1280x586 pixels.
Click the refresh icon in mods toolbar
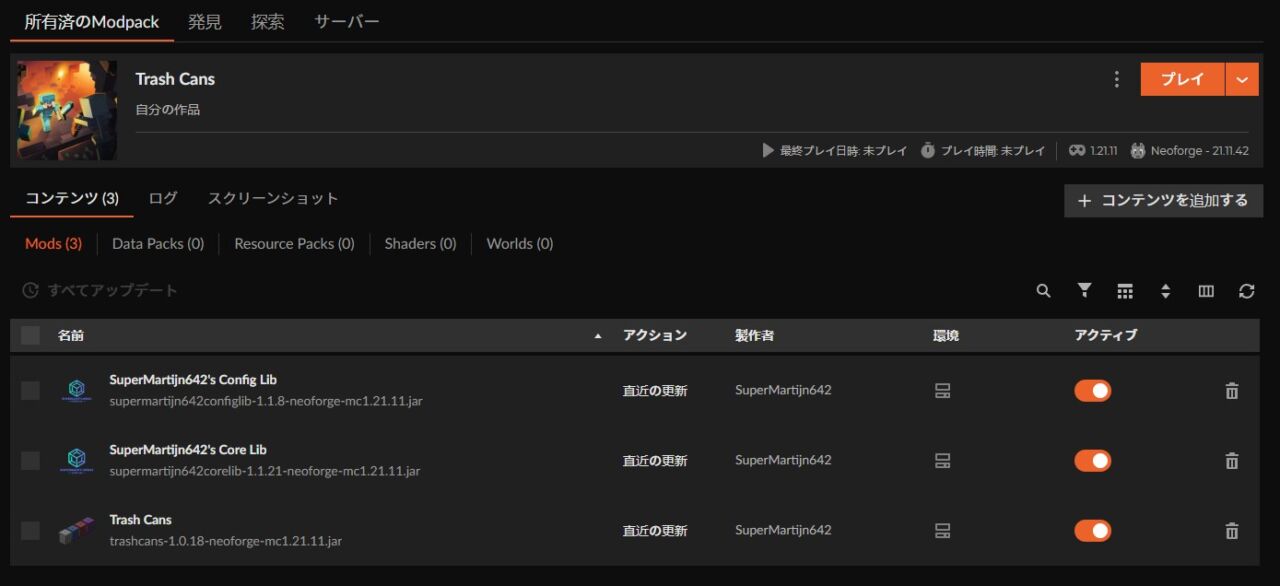pos(1246,291)
